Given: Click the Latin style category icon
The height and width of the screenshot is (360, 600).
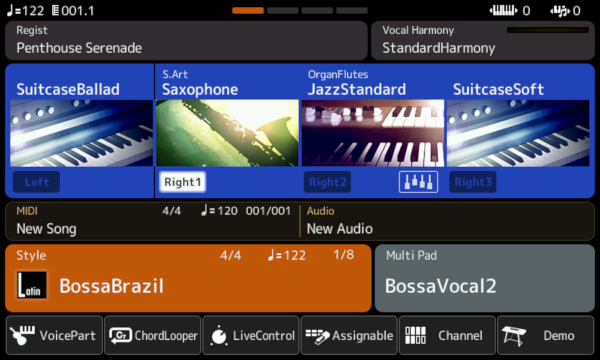Looking at the screenshot, I should point(32,285).
